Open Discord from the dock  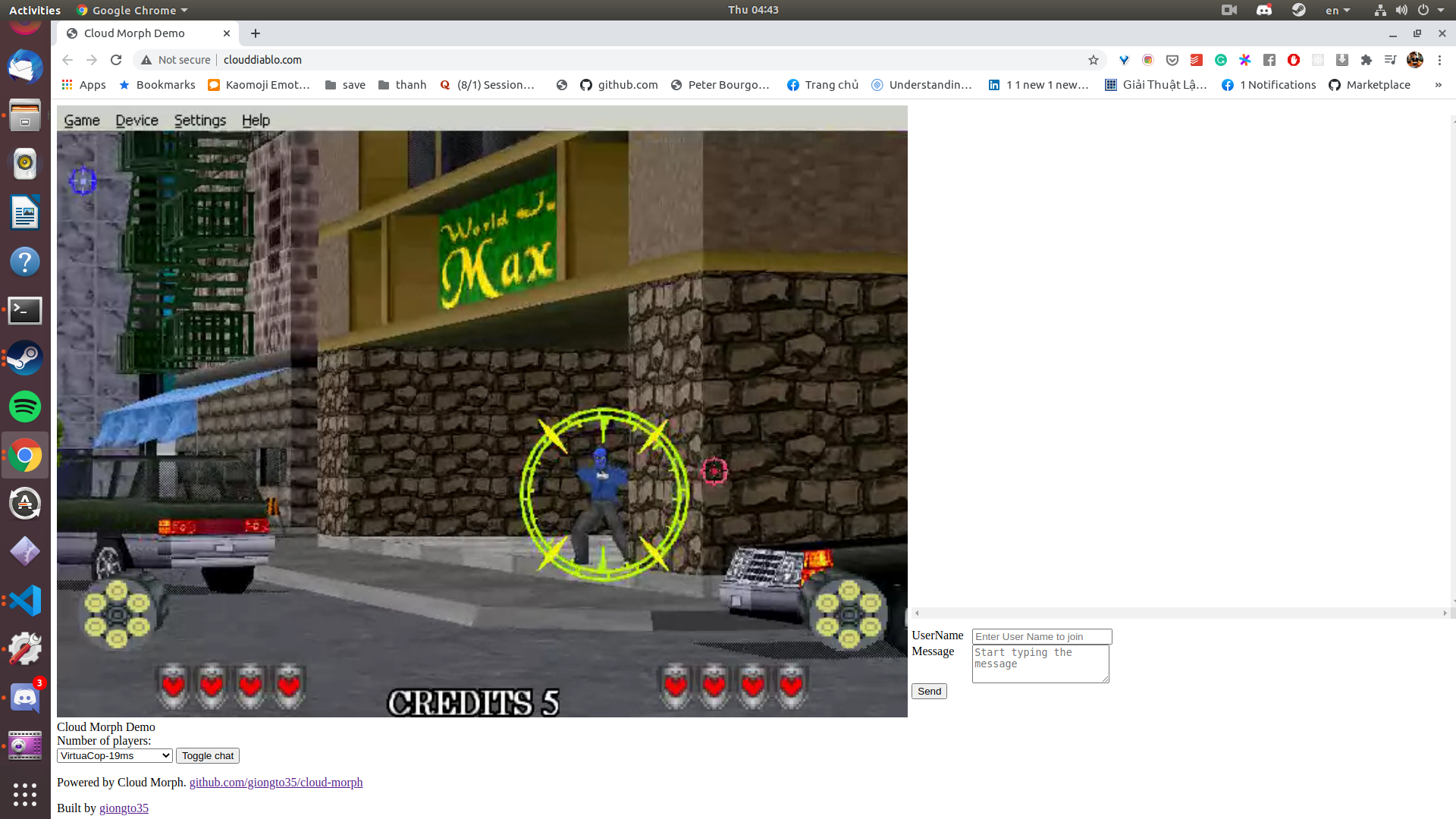click(x=25, y=698)
